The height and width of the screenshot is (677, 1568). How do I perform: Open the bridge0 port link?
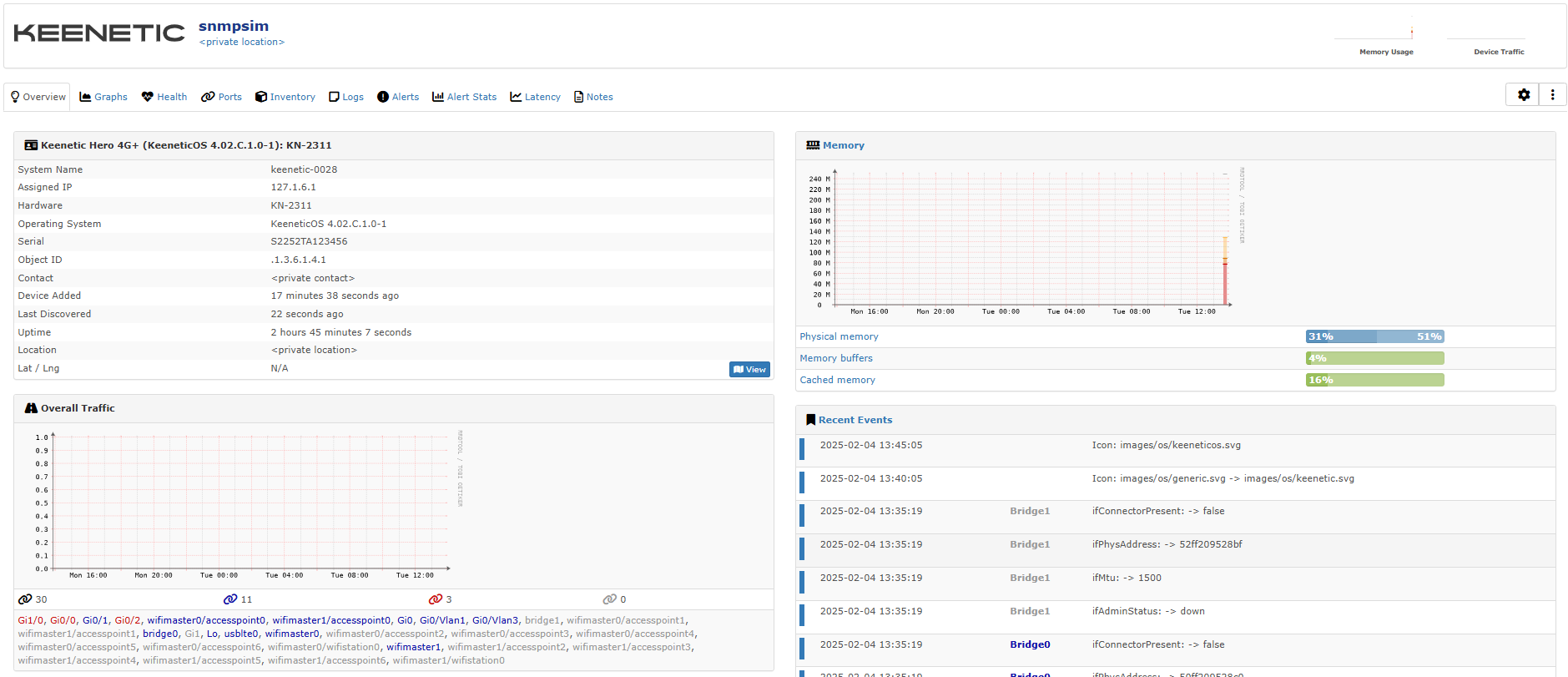click(x=160, y=634)
